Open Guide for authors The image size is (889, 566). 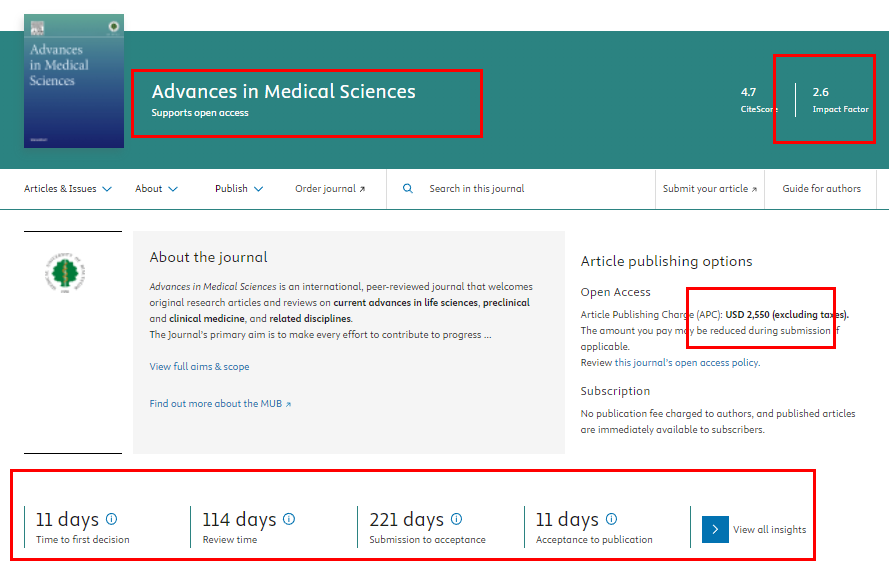click(822, 189)
